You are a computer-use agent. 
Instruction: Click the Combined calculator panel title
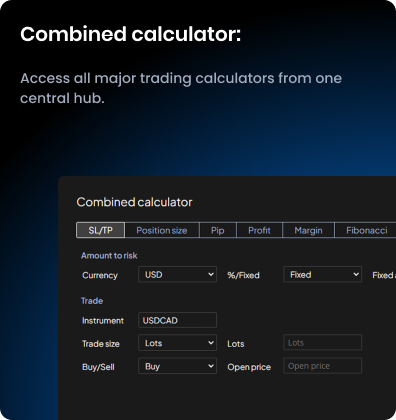pyautogui.click(x=134, y=202)
